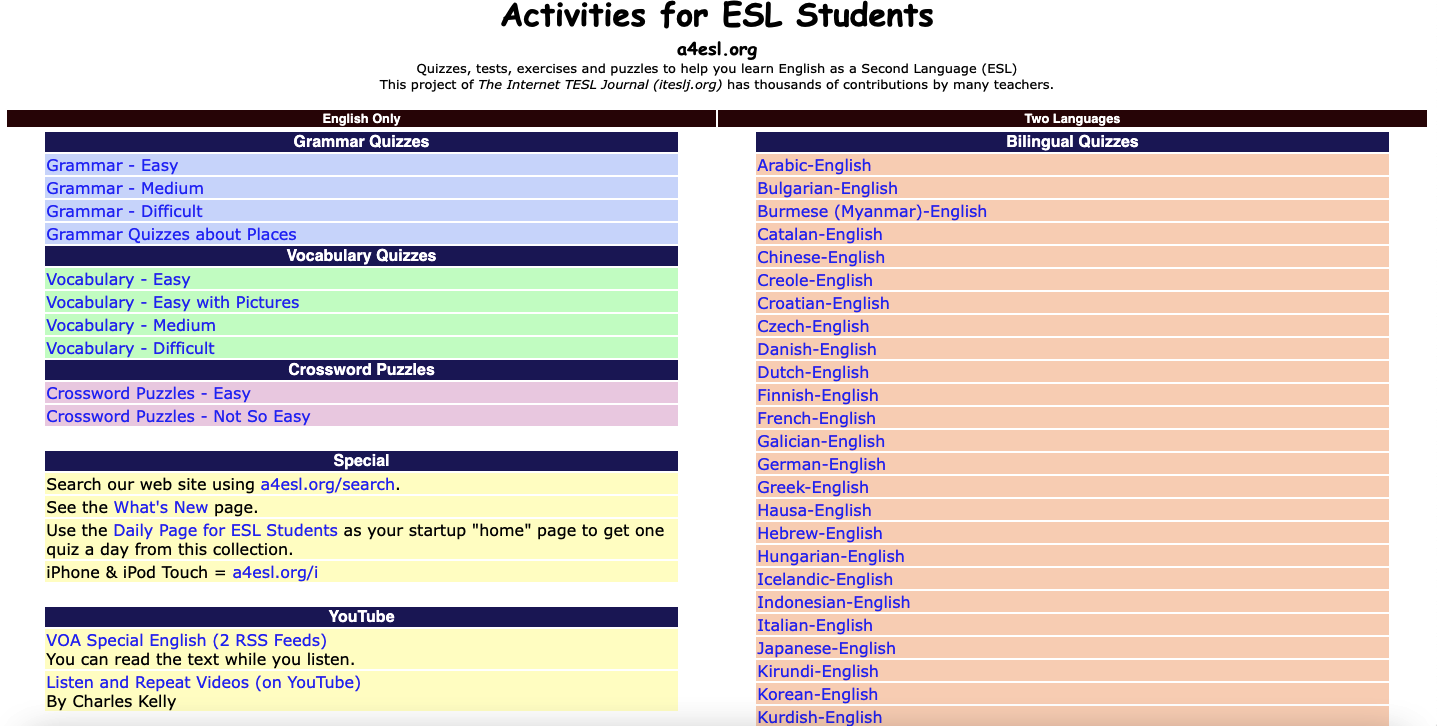Open the What's New page link
The height and width of the screenshot is (726, 1437).
click(161, 508)
